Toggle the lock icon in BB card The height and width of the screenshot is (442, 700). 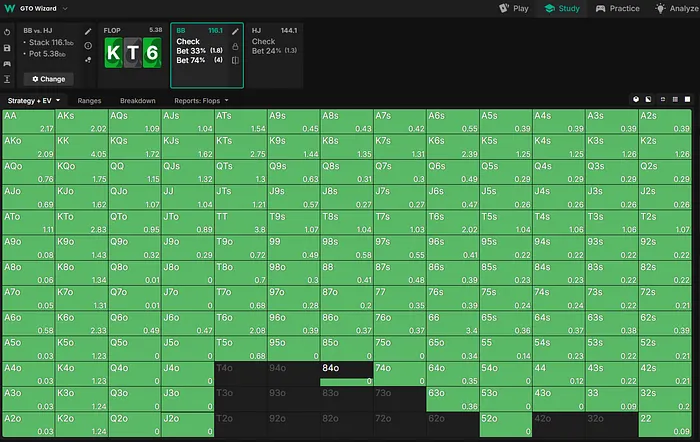[x=235, y=46]
